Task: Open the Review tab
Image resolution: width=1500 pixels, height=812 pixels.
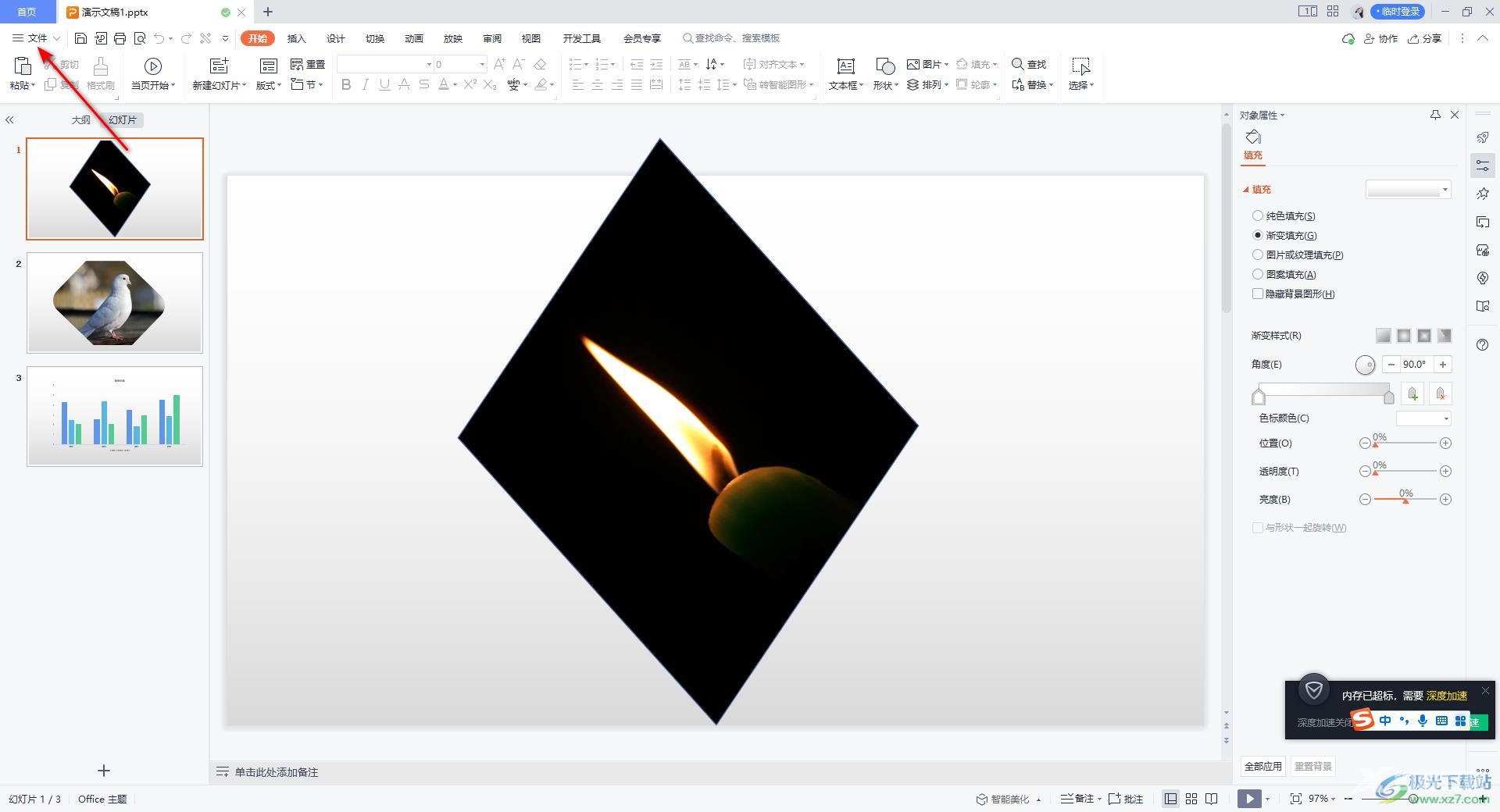Action: (492, 38)
